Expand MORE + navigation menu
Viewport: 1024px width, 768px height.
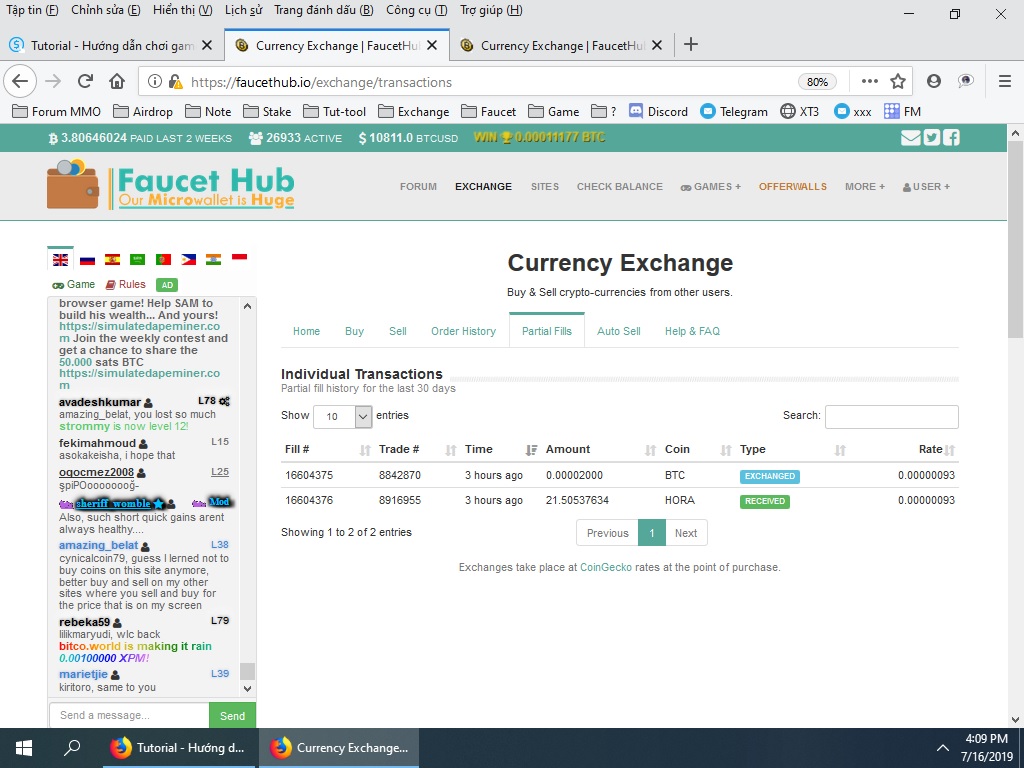[865, 187]
